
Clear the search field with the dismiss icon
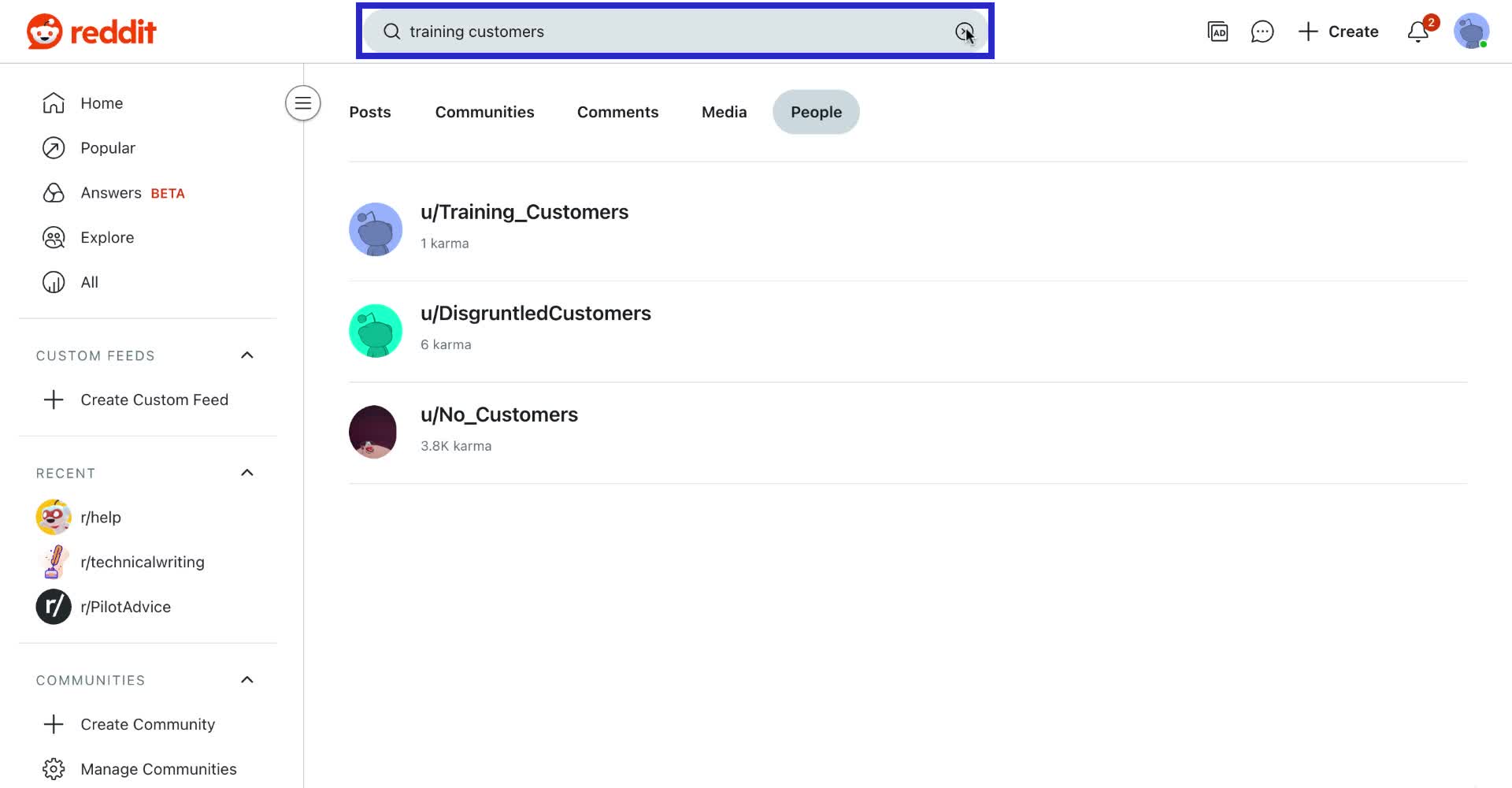965,32
